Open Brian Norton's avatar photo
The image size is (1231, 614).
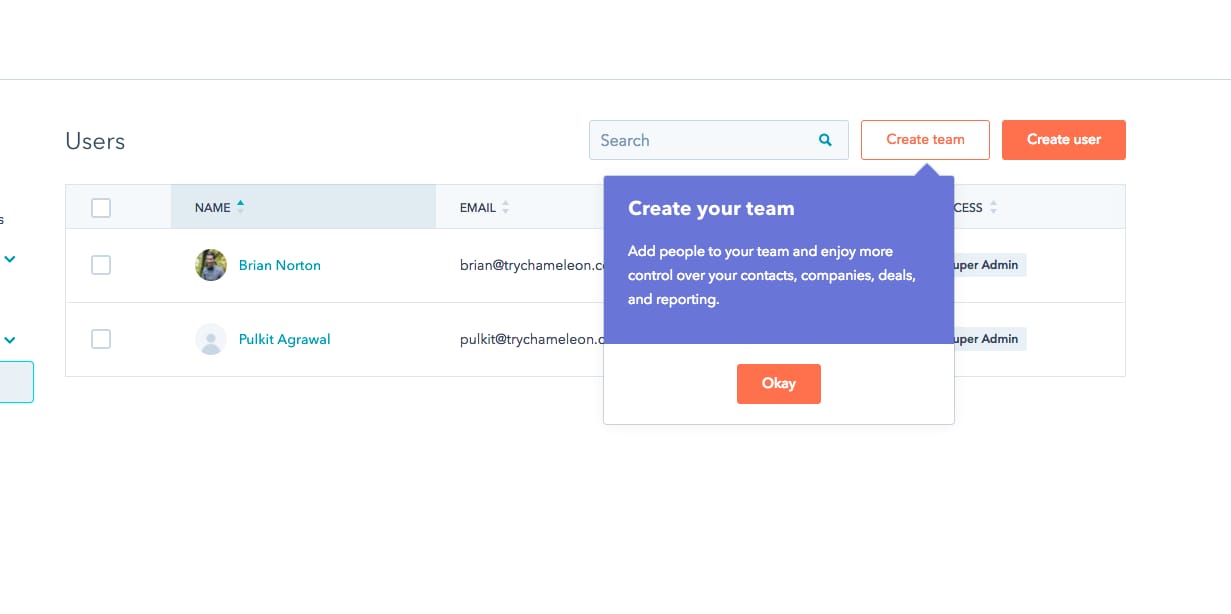[x=211, y=265]
